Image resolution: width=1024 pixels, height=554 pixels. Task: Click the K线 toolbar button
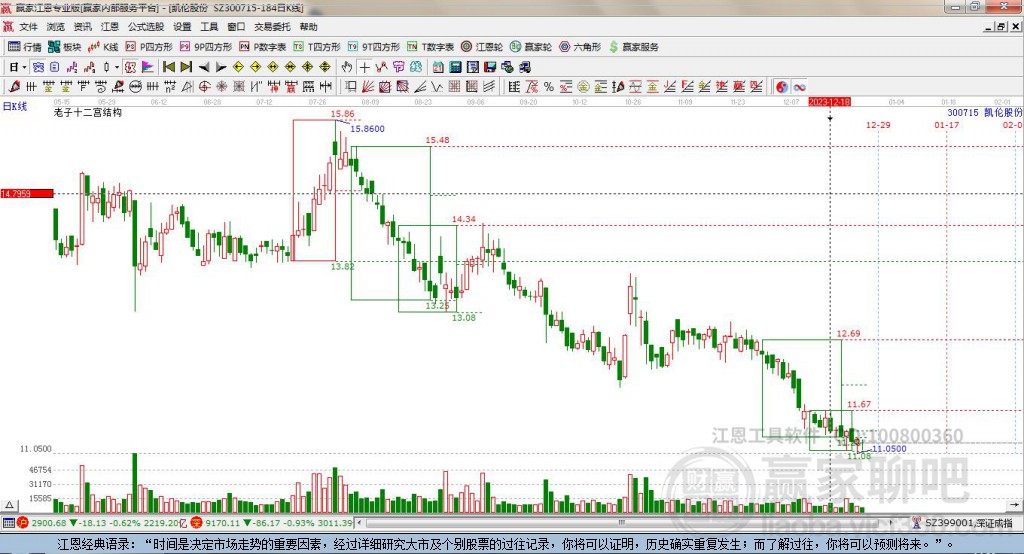(103, 47)
